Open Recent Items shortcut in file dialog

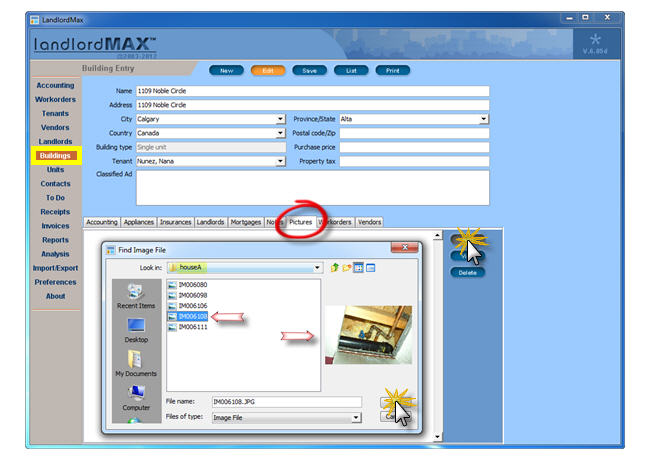(136, 296)
